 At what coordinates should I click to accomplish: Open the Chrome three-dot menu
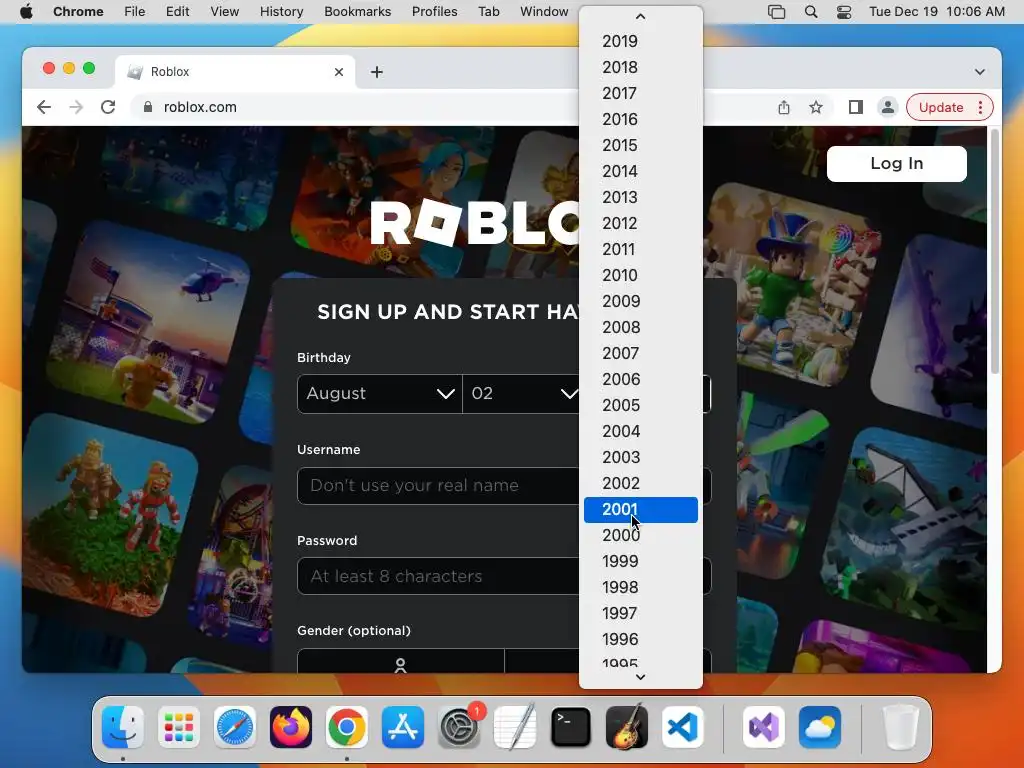tap(980, 107)
